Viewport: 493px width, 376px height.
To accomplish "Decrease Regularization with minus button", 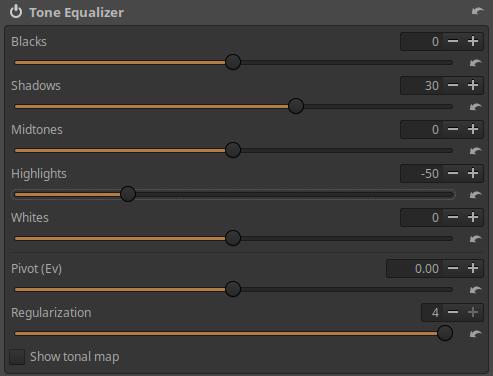I will [453, 312].
